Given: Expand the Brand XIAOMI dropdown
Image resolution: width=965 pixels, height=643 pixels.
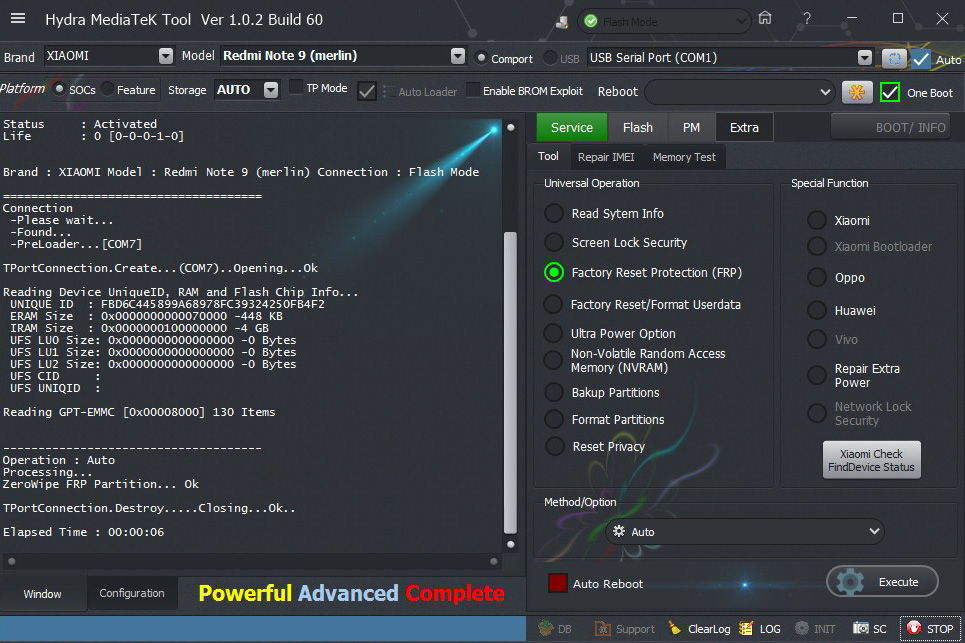Looking at the screenshot, I should pyautogui.click(x=165, y=56).
